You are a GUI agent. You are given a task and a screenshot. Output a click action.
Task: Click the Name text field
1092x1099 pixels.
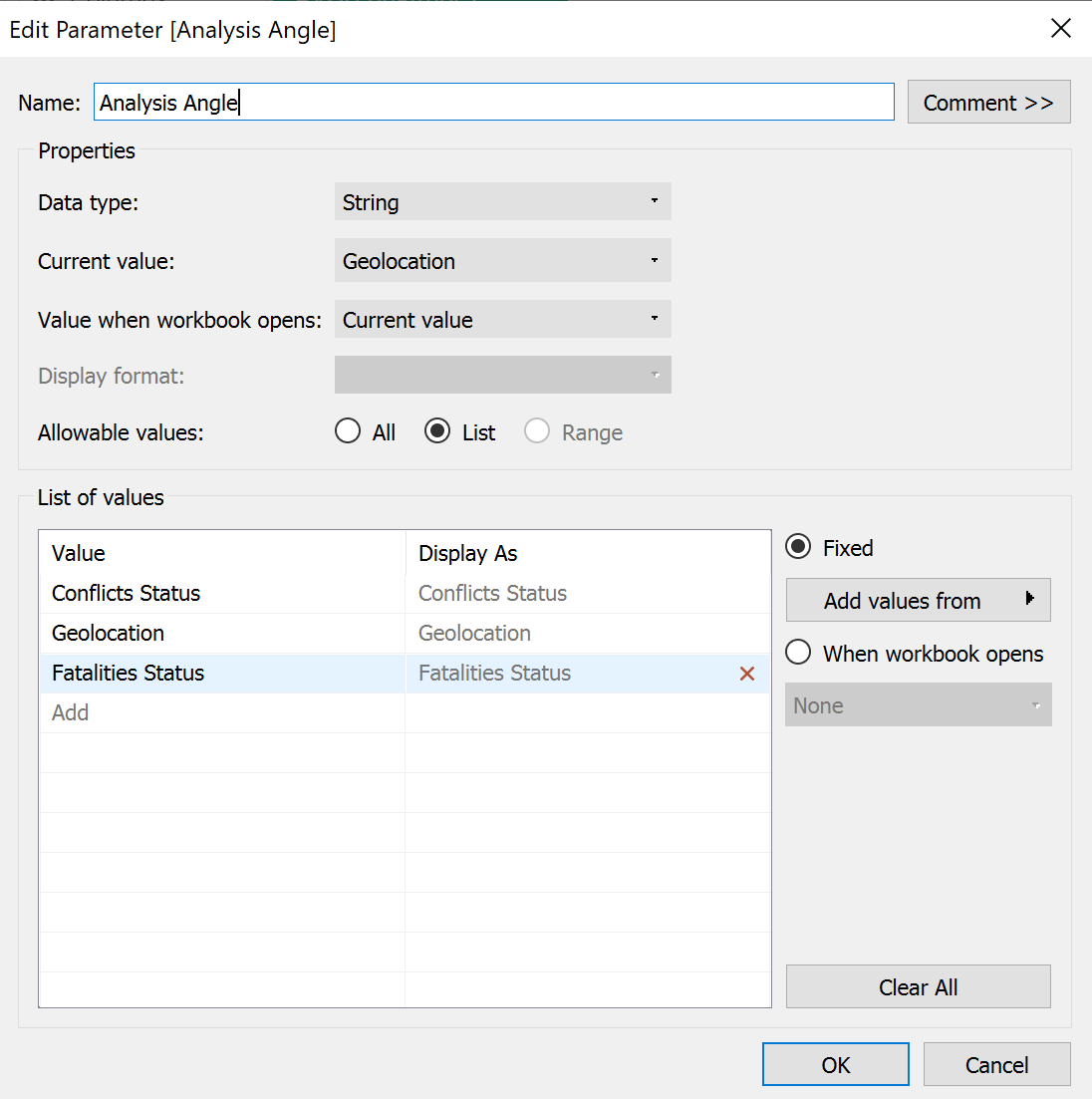point(493,103)
